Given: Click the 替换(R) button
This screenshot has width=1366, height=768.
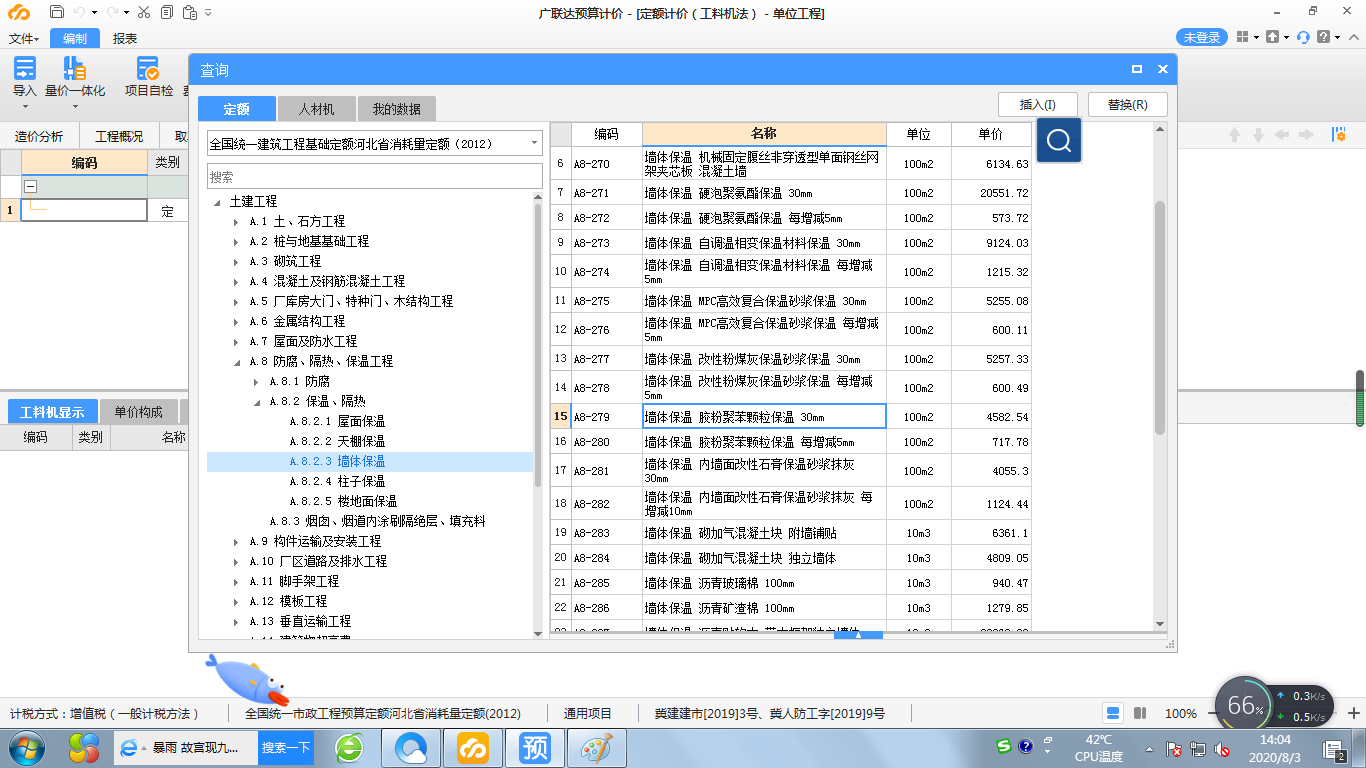Looking at the screenshot, I should coord(1127,104).
